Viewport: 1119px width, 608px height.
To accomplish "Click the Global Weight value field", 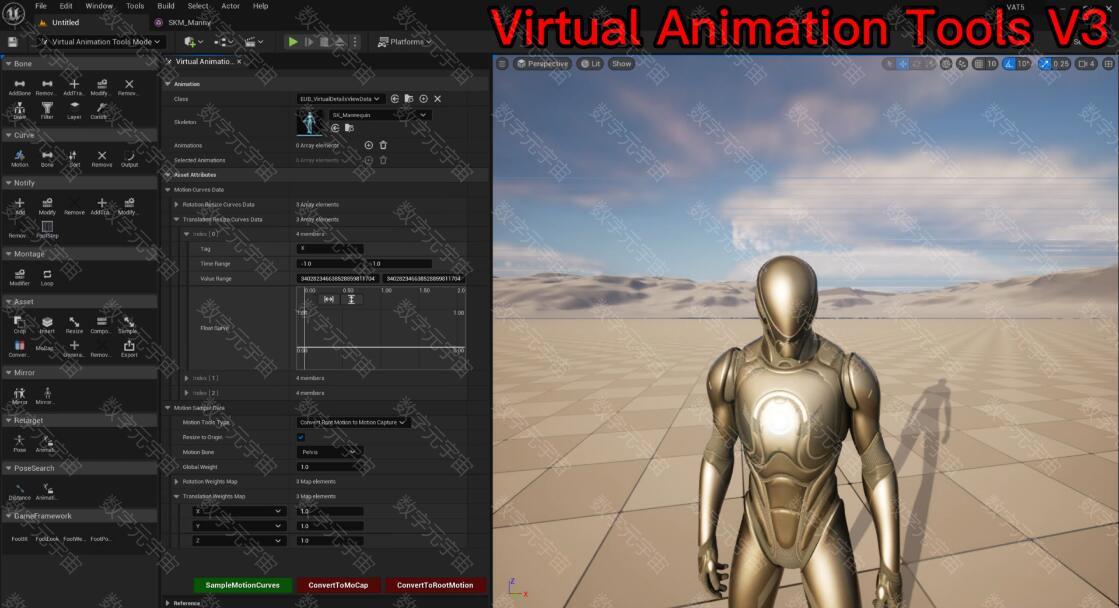I will coord(330,467).
